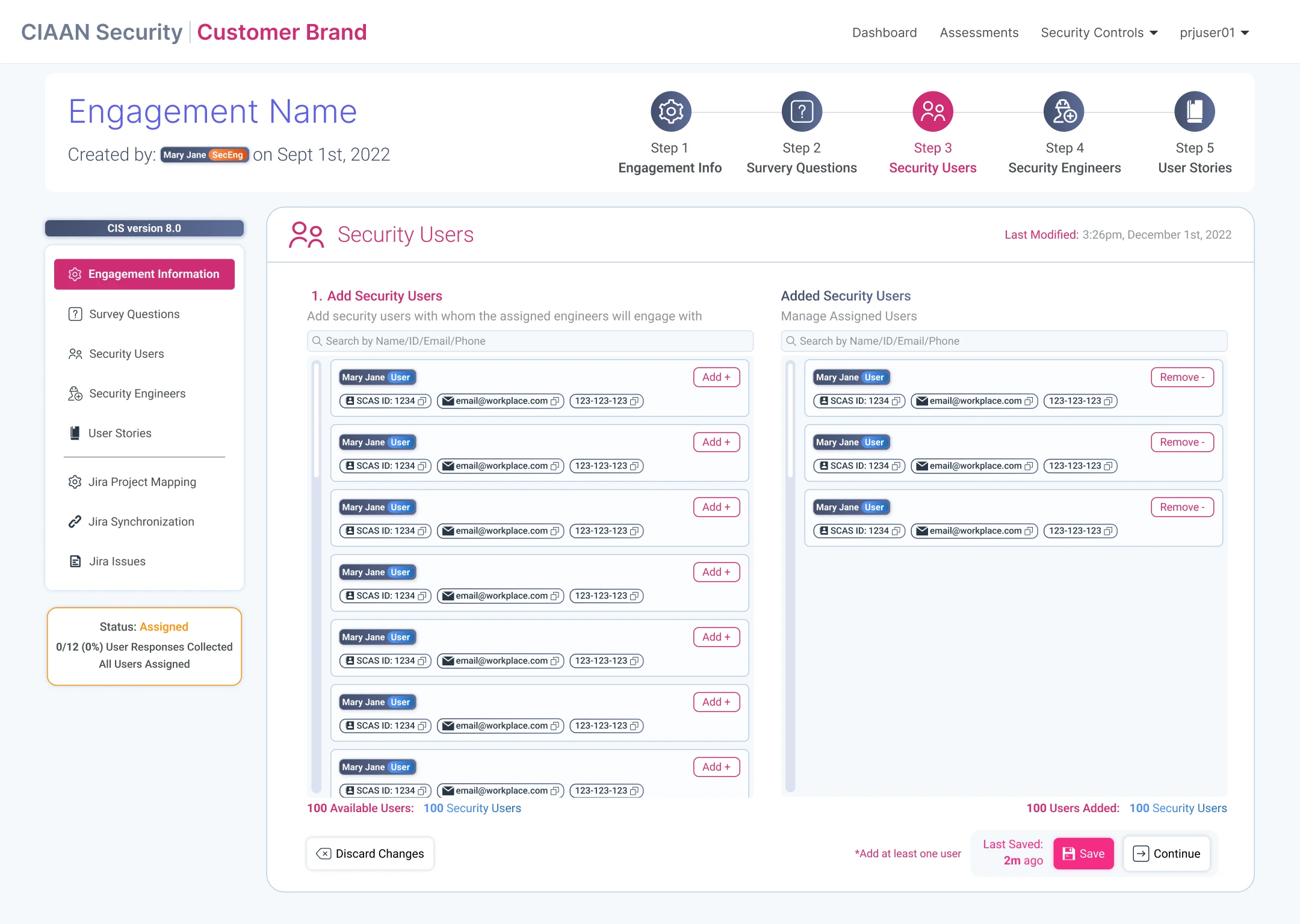Remove the third added security user
Screen dimensions: 1300x924
1182,507
